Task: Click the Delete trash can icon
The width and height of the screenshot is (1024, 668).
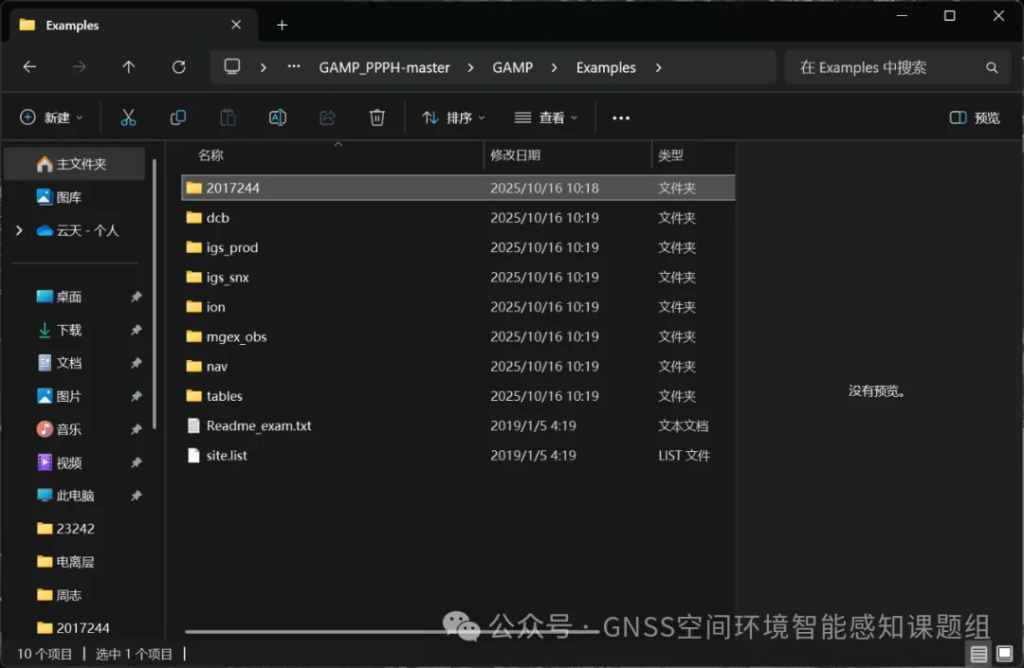Action: [x=377, y=118]
